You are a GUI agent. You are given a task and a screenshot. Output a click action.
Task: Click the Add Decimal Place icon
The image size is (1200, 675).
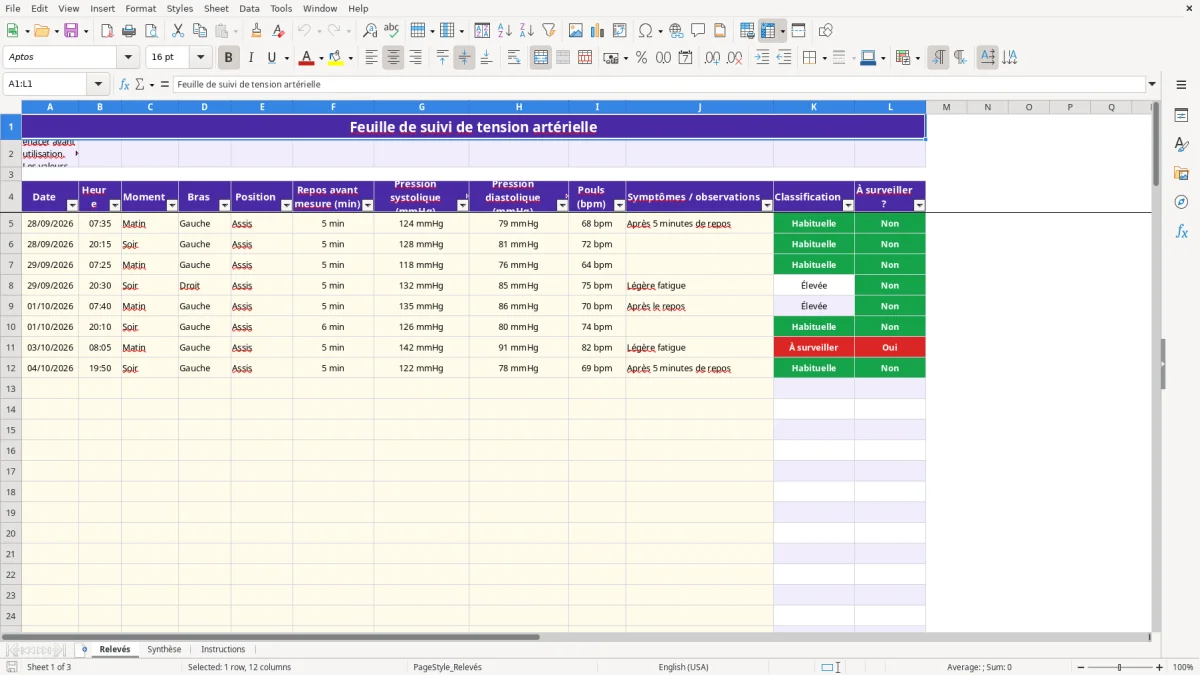(713, 58)
